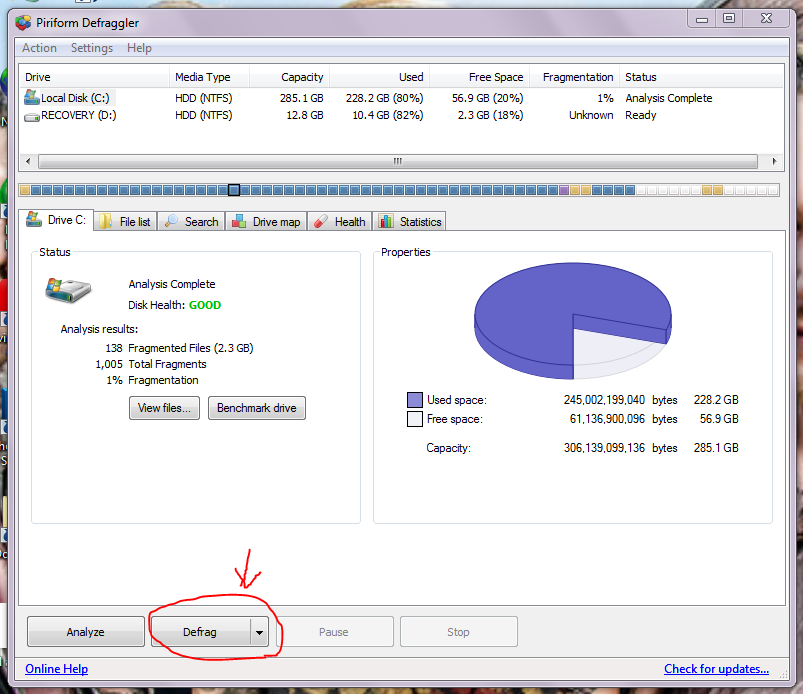Viewport: 803px width, 694px height.
Task: Click the View files... button
Action: point(164,408)
